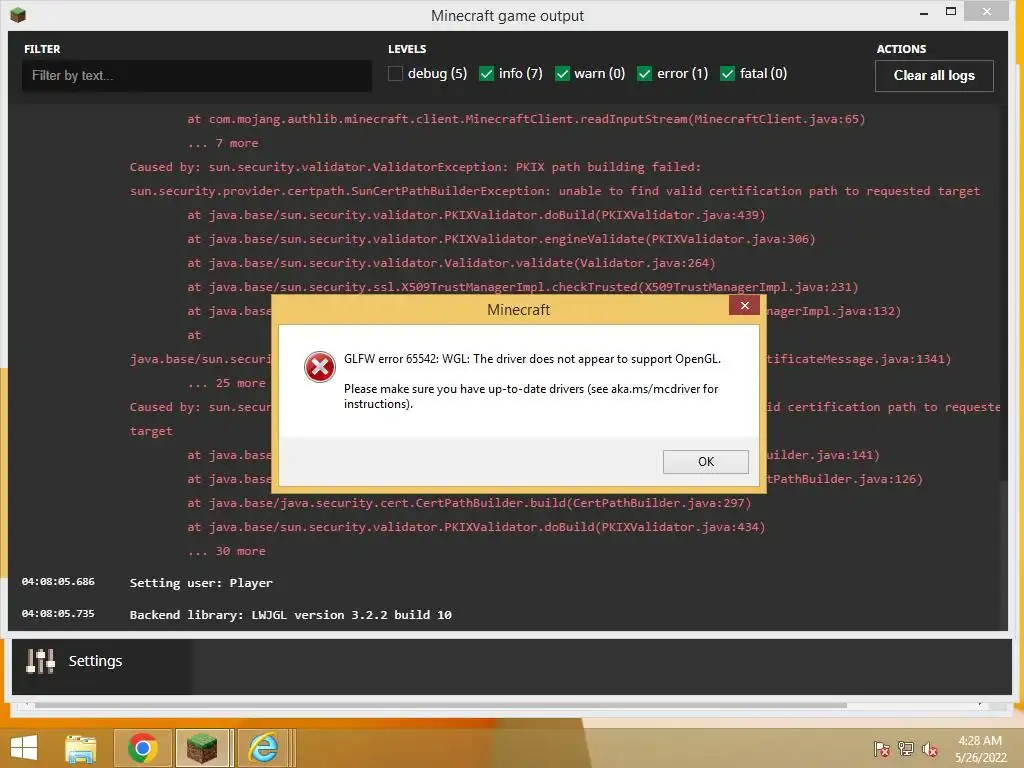Screen dimensions: 1024x768
Task: Uncheck the info (7) level checkbox
Action: coord(486,74)
